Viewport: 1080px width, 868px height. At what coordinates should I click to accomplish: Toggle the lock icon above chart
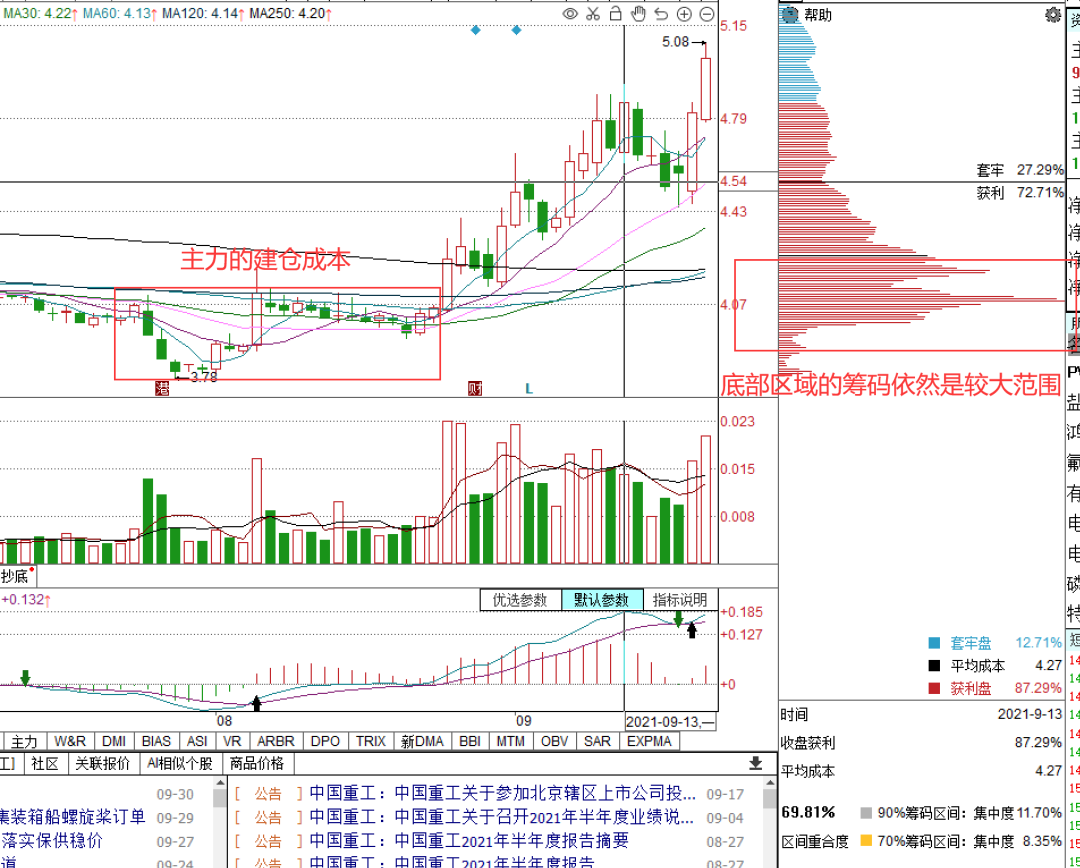tap(616, 14)
